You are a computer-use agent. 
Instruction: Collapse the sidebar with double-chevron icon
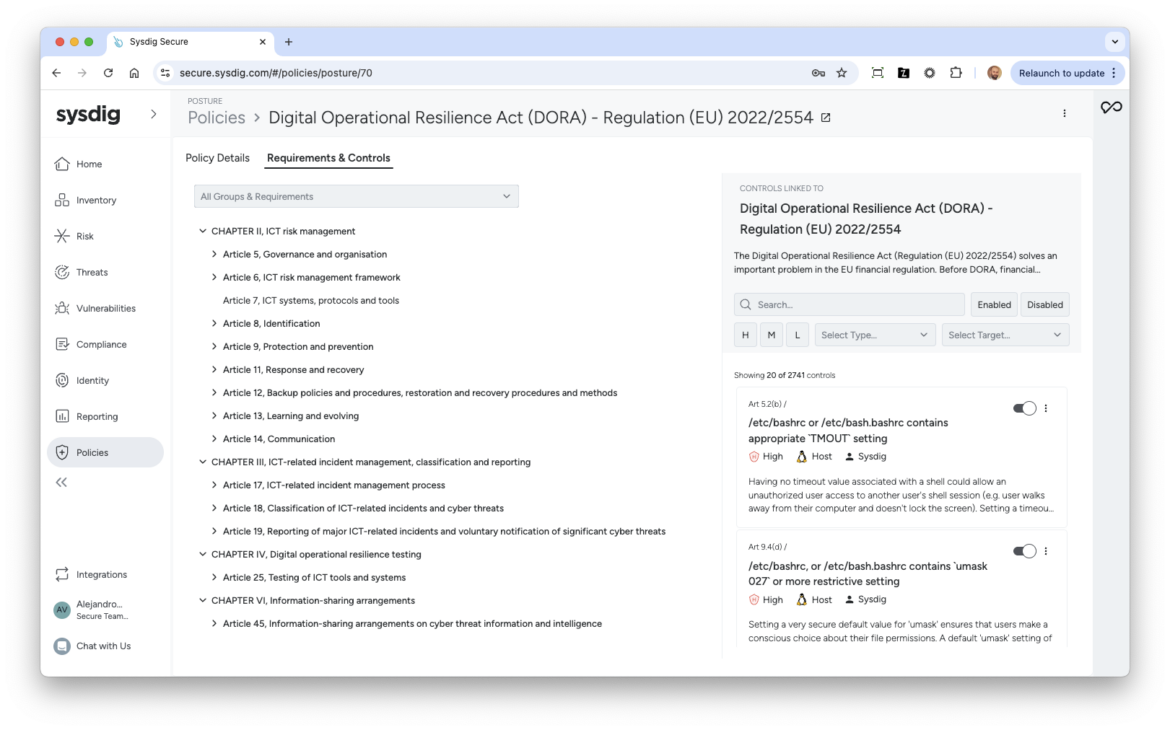point(61,482)
